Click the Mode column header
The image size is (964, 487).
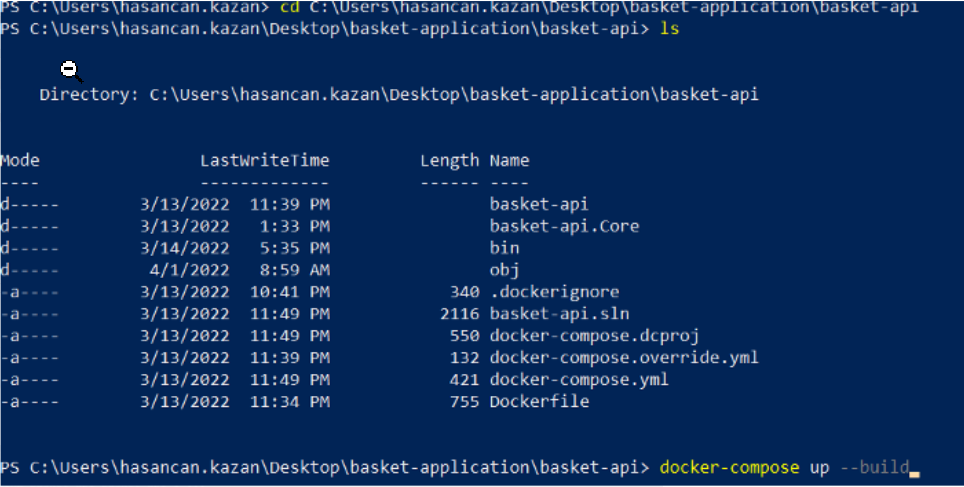tap(20, 160)
